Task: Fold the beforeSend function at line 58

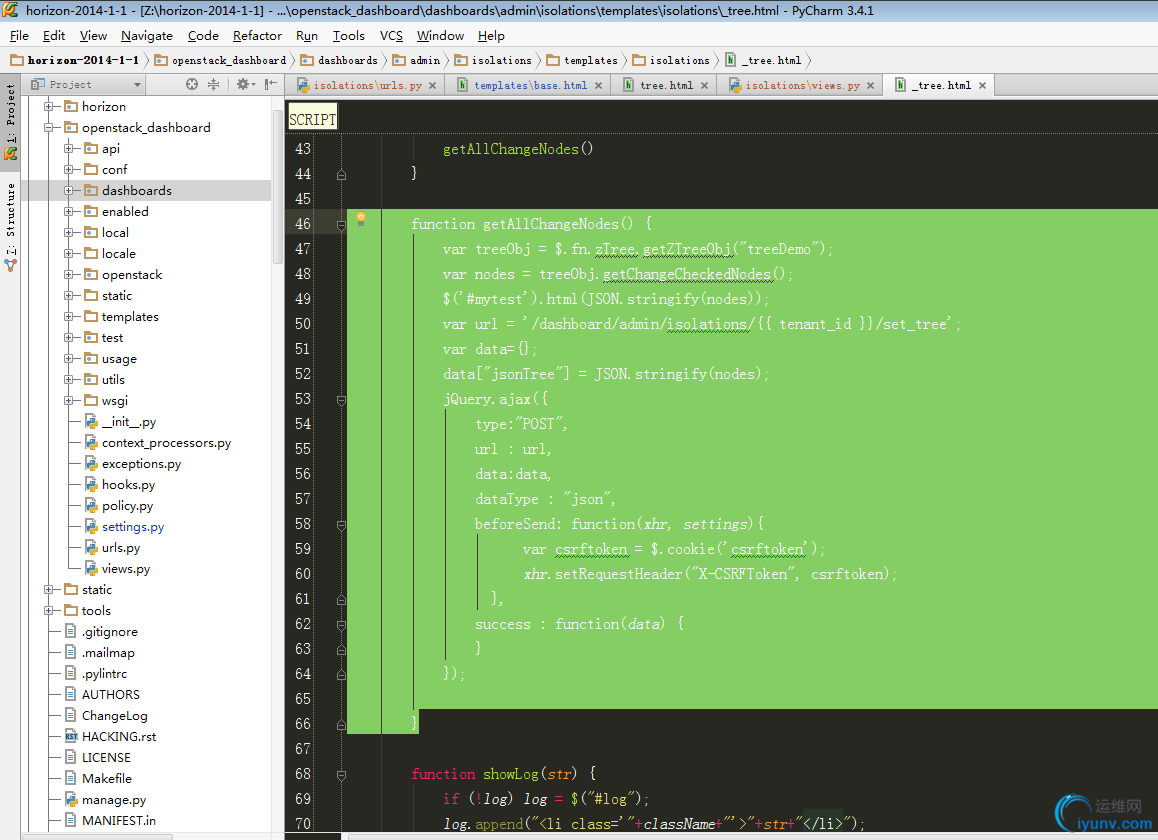Action: (341, 525)
